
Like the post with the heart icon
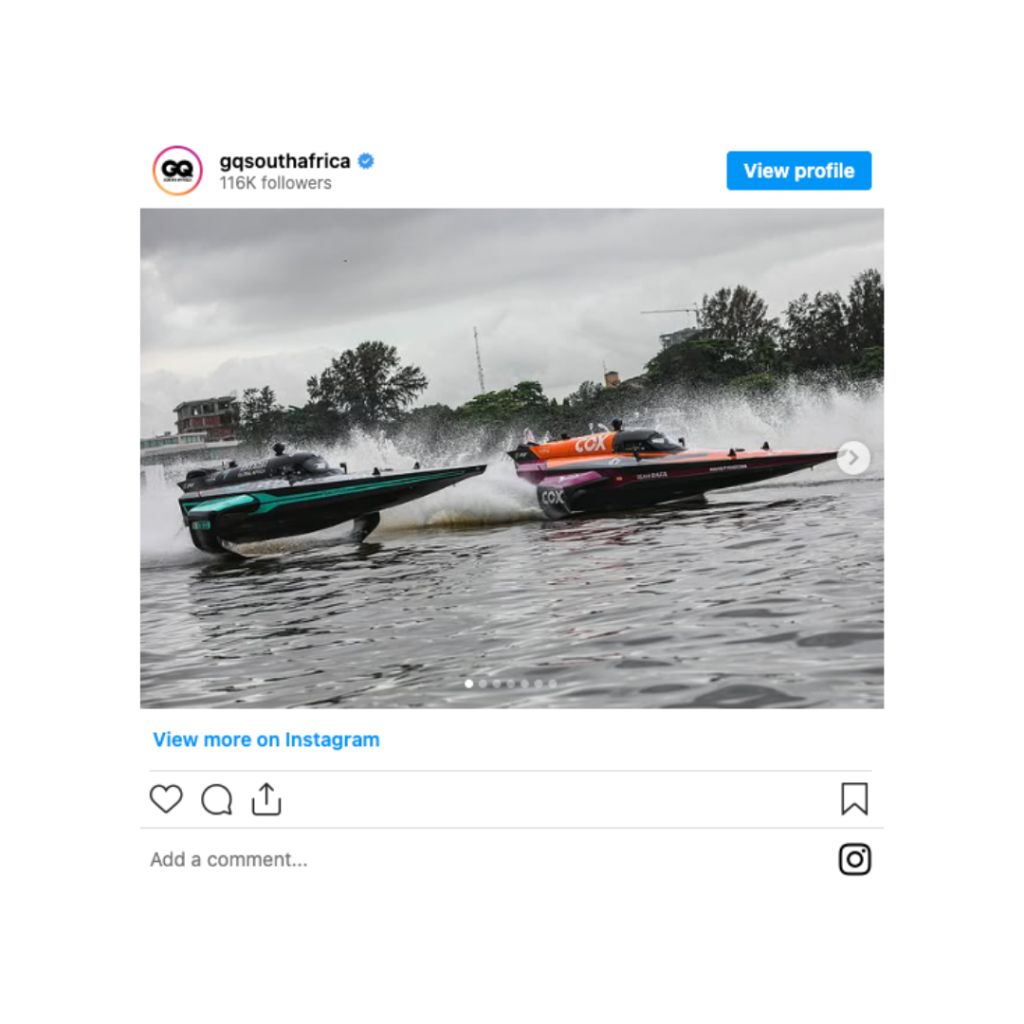point(166,799)
